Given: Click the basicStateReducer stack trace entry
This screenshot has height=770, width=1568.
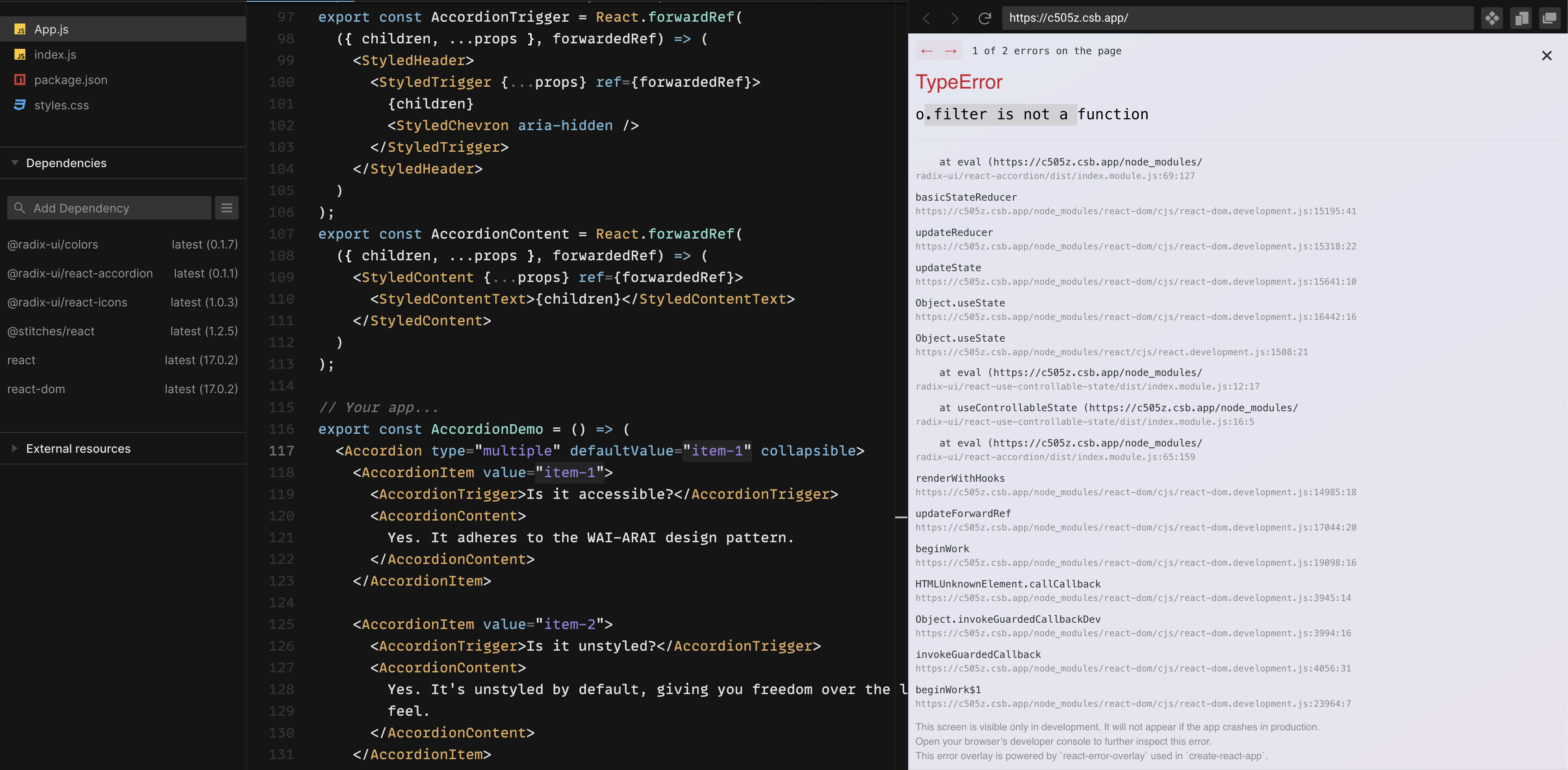Looking at the screenshot, I should (x=966, y=197).
